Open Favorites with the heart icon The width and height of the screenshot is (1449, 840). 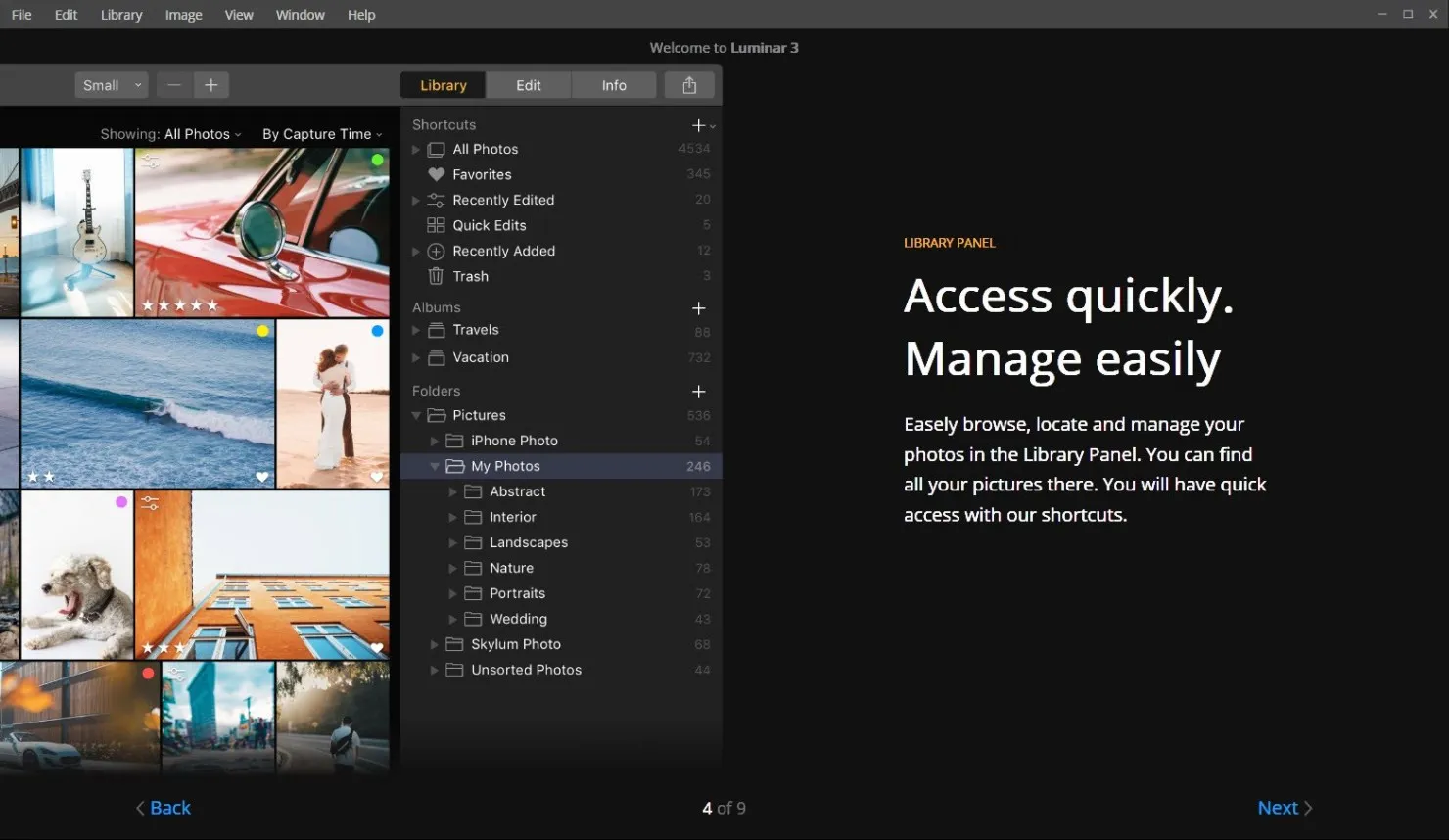coord(481,174)
